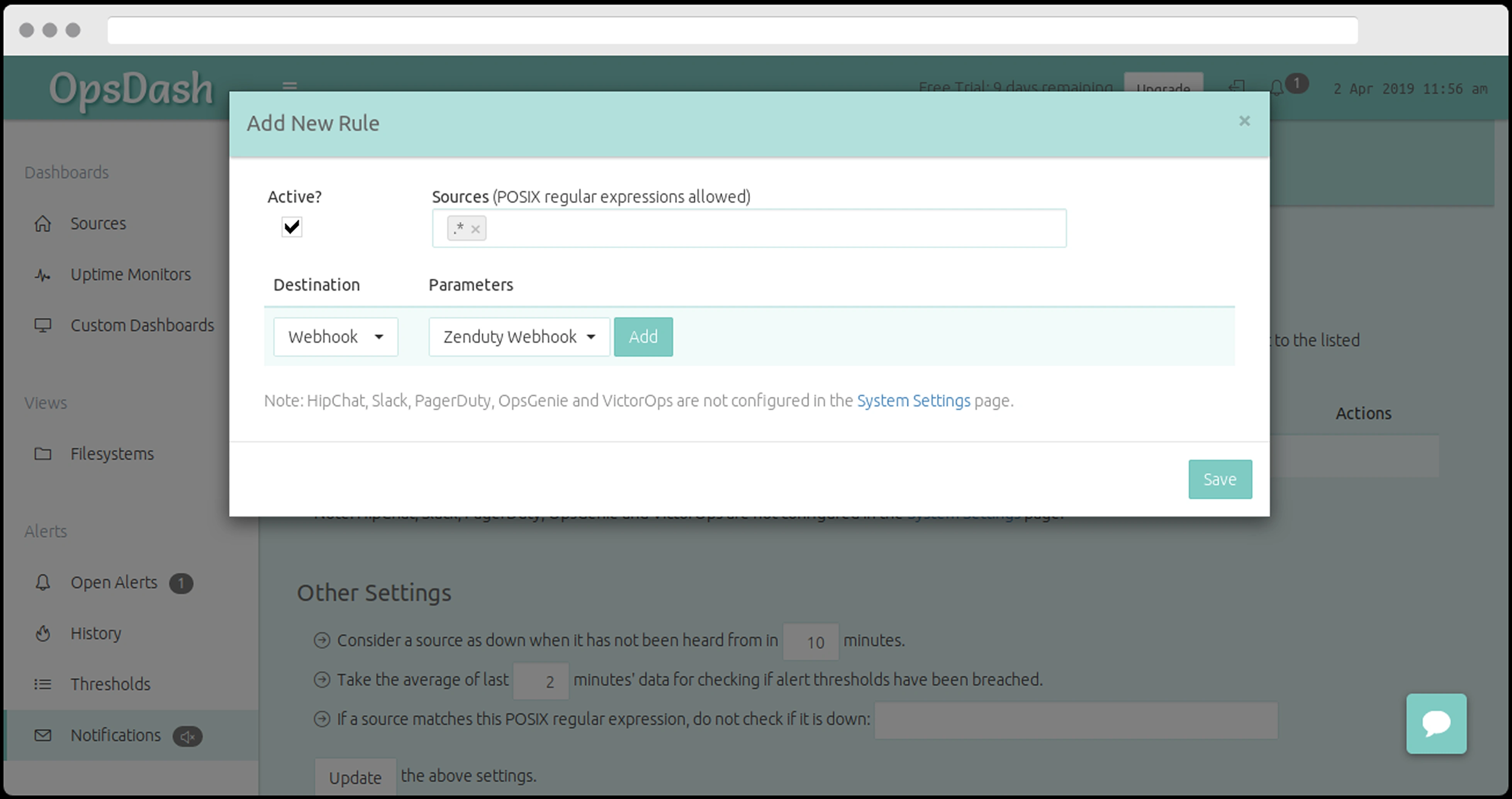Toggle the hamburger menu in the header

289,86
